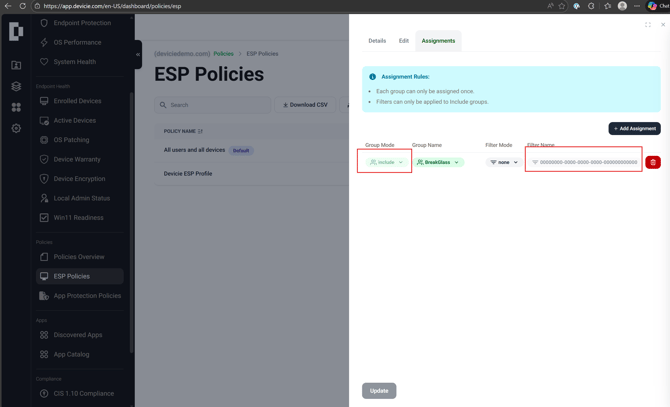
Task: Open the BreakGlass group name dropdown
Action: click(438, 162)
